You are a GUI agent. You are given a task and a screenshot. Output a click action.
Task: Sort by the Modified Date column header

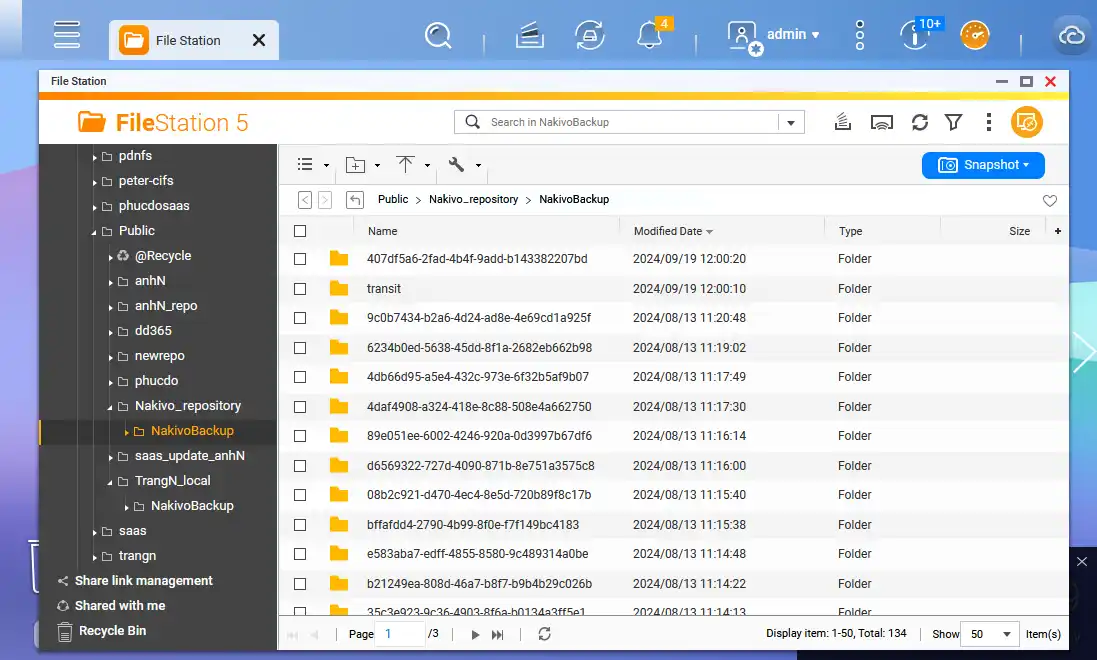coord(668,231)
